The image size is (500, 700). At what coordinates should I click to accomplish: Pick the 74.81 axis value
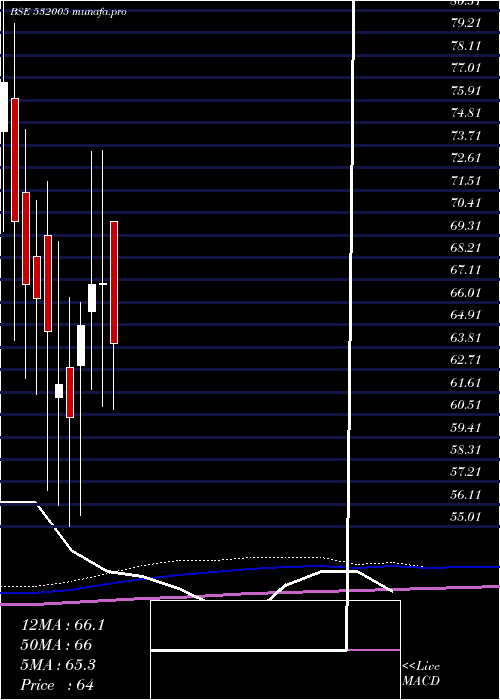pos(466,112)
